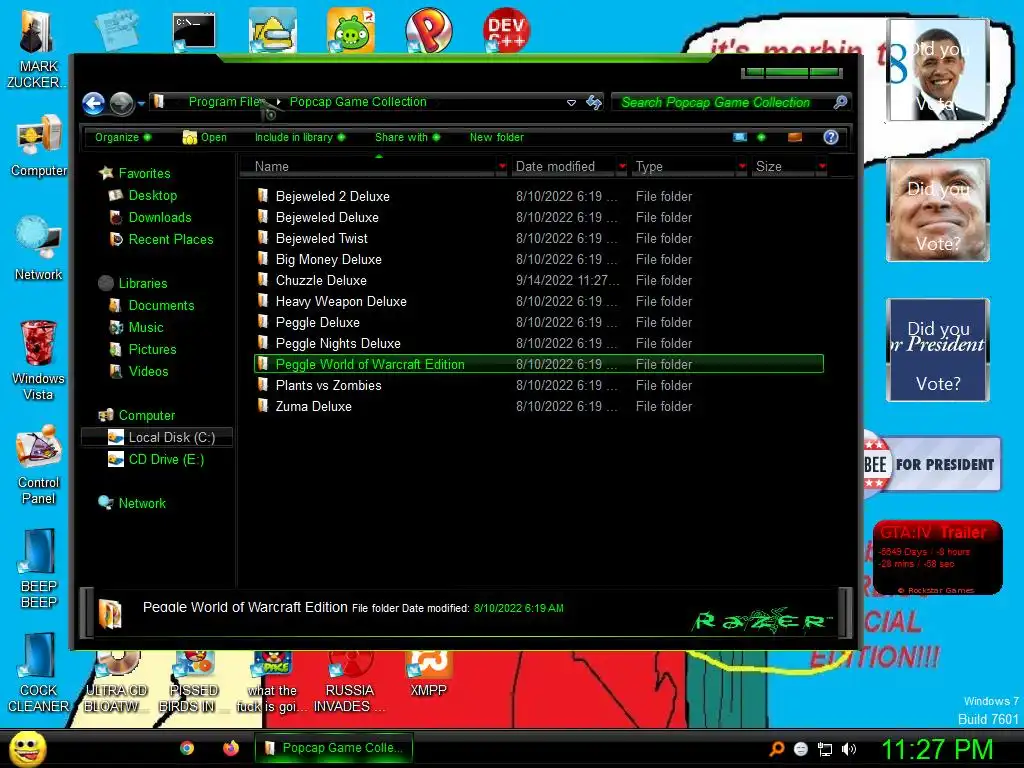Click the Popcap Game Colle... taskbar button
The width and height of the screenshot is (1024, 768).
tap(334, 748)
